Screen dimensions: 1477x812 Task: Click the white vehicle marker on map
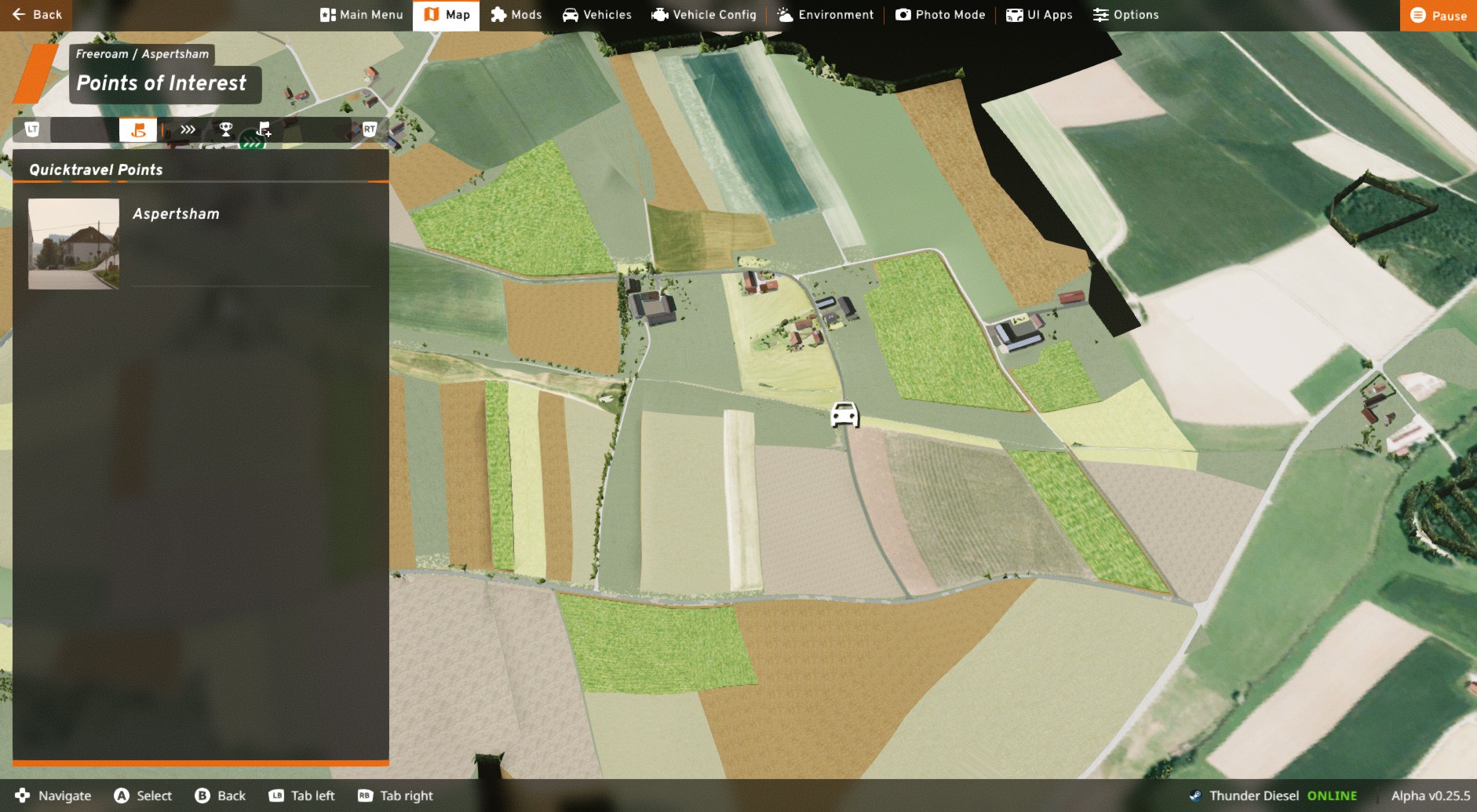(x=844, y=414)
